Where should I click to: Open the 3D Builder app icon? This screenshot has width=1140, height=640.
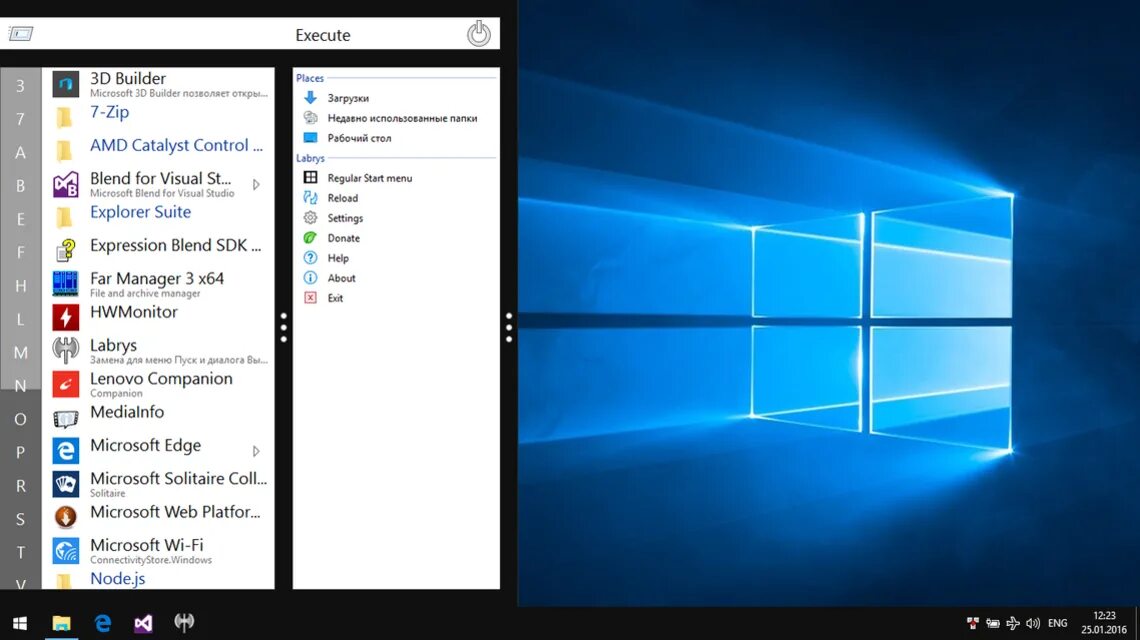point(65,84)
